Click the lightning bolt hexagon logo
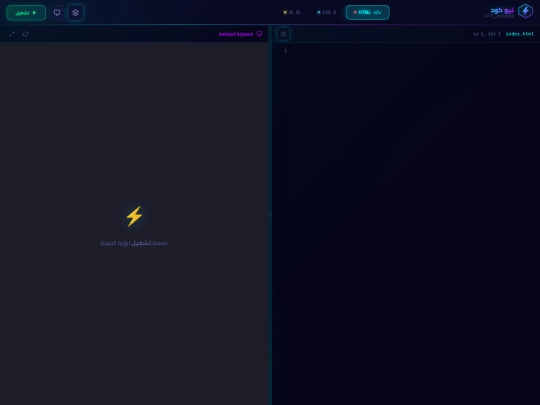 [x=525, y=11]
